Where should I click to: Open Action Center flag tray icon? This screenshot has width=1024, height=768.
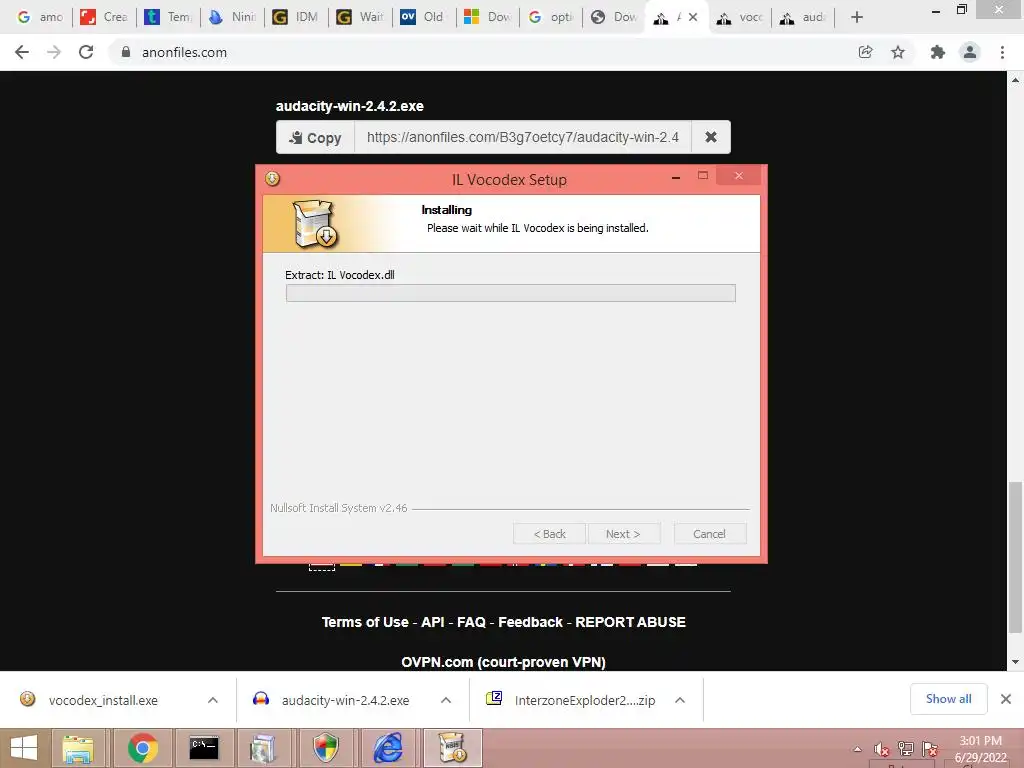tap(929, 749)
